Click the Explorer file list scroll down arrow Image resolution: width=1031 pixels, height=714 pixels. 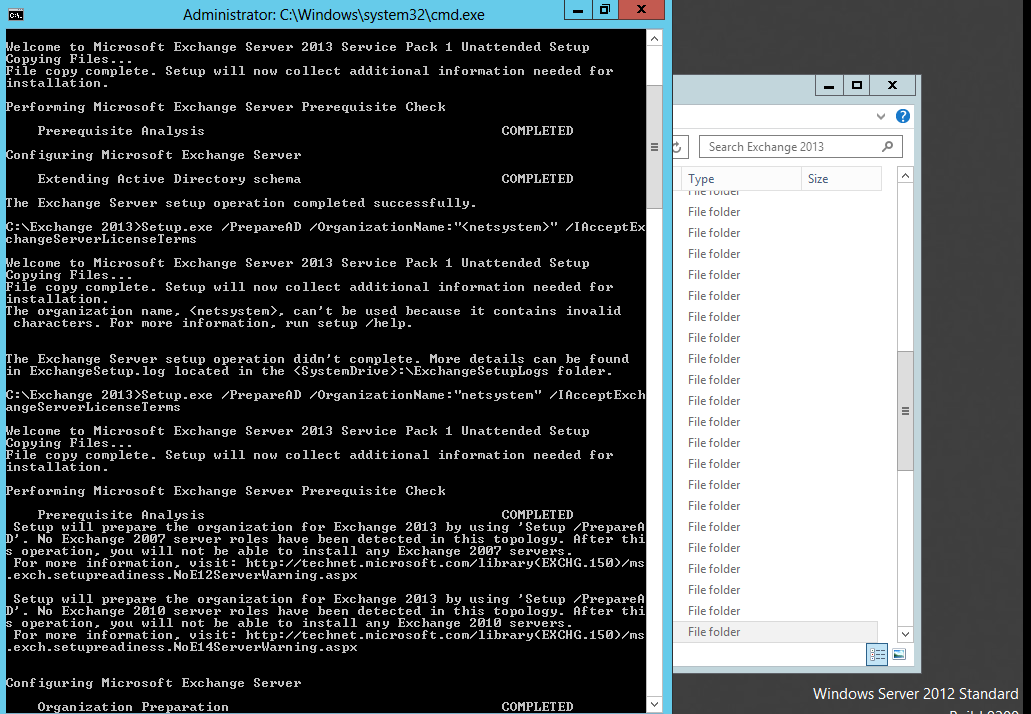click(x=905, y=634)
